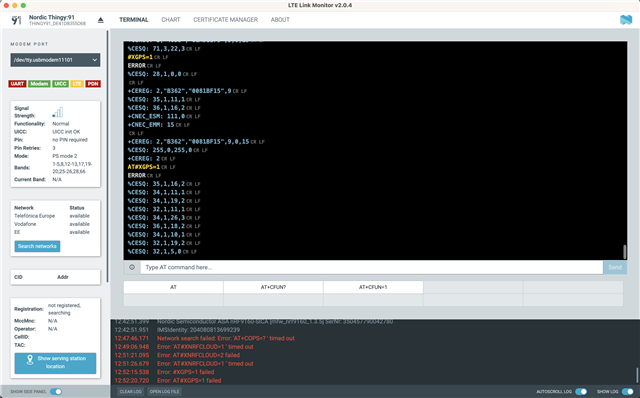Click the CID column header

pyautogui.click(x=18, y=277)
